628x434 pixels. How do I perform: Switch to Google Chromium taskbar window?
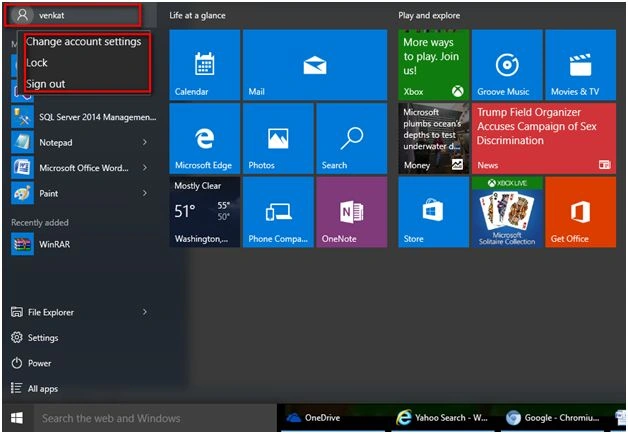coord(553,418)
